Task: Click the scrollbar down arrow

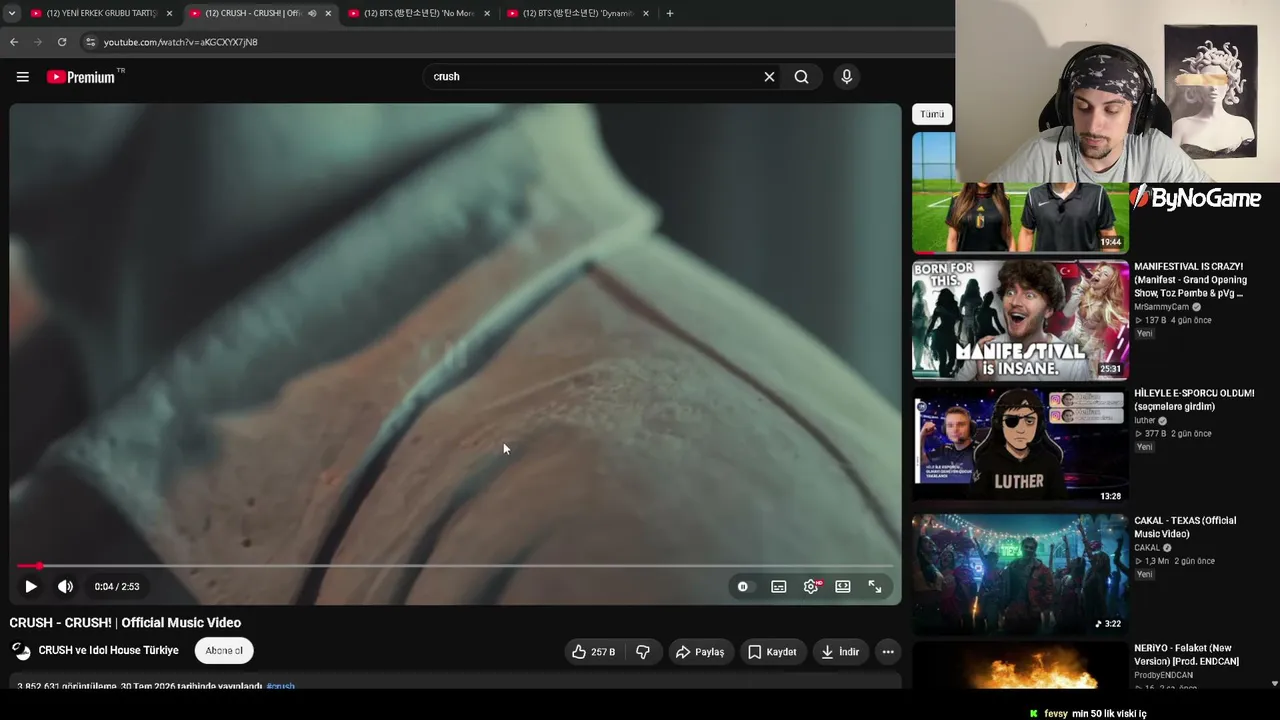Action: point(1274,684)
